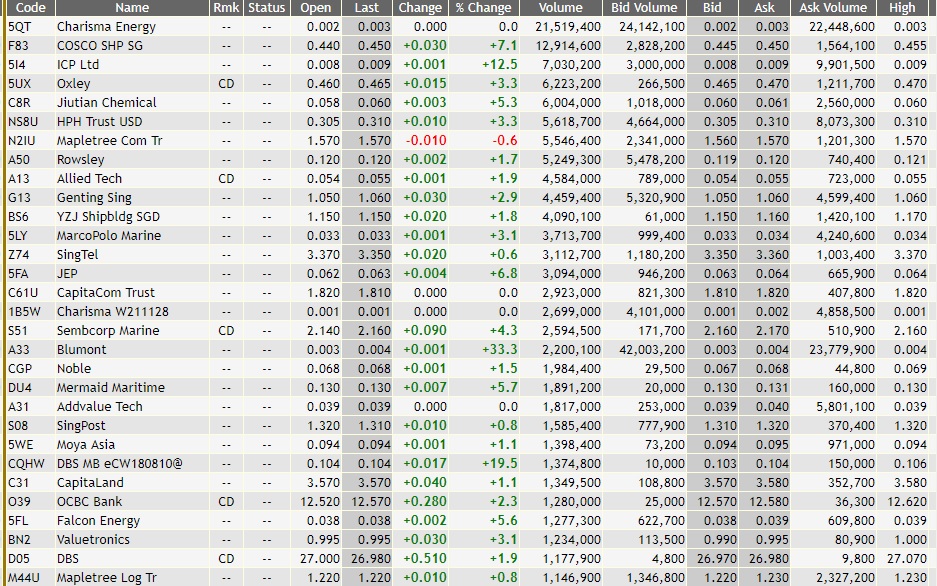The height and width of the screenshot is (586, 937).
Task: Click Sembcorp Marine stock name
Action: (x=108, y=331)
